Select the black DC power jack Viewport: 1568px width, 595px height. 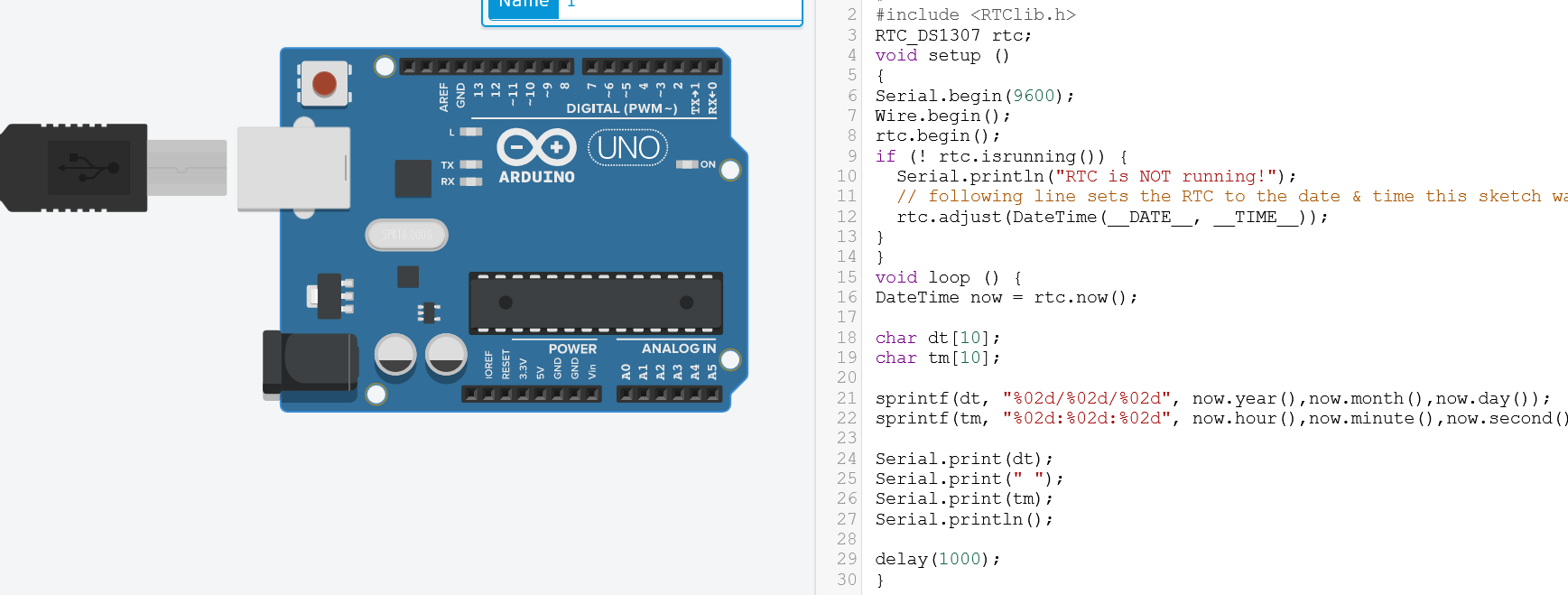310,365
